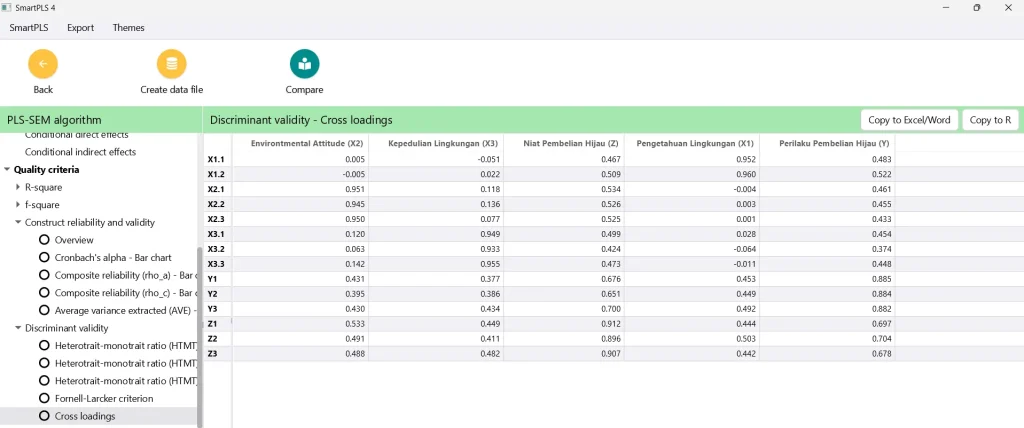Click the left panel vertical scrollbar
This screenshot has height=428, width=1024.
(x=199, y=337)
